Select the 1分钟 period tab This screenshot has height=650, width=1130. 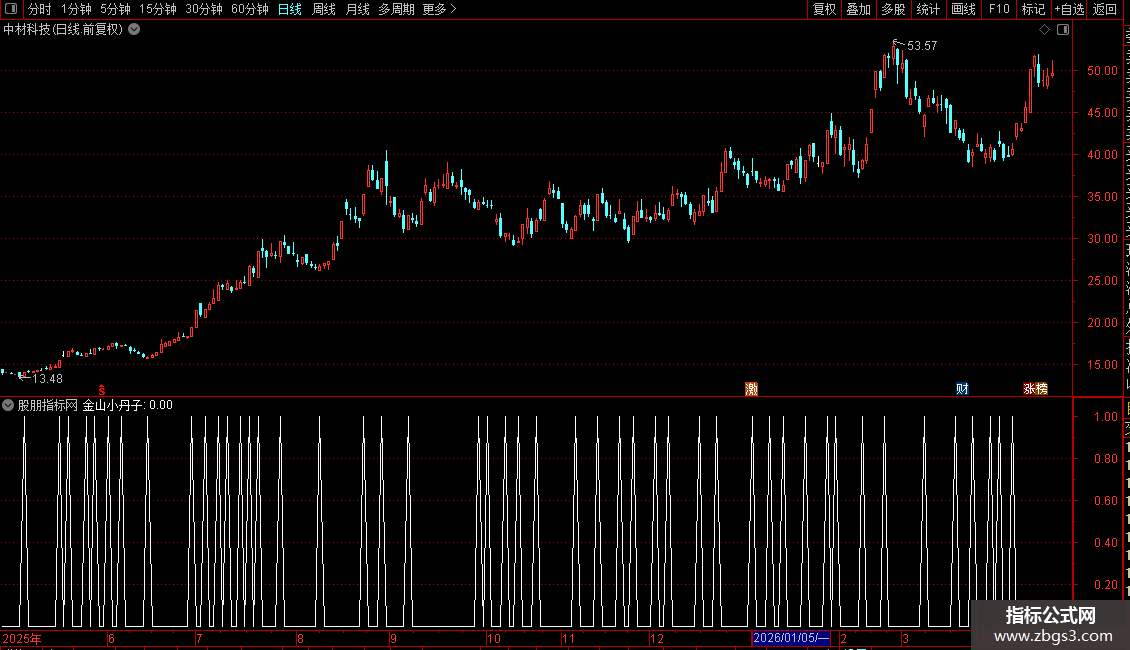[76, 9]
